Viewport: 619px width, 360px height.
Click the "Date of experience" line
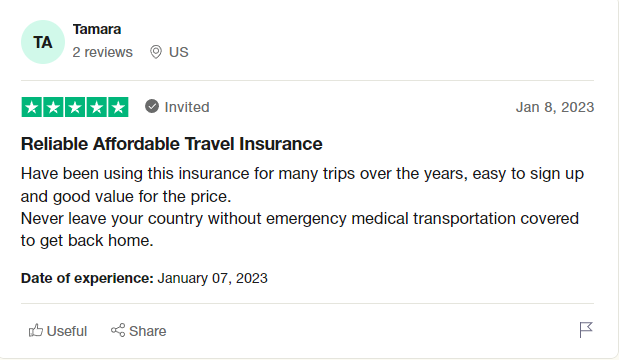tap(144, 278)
